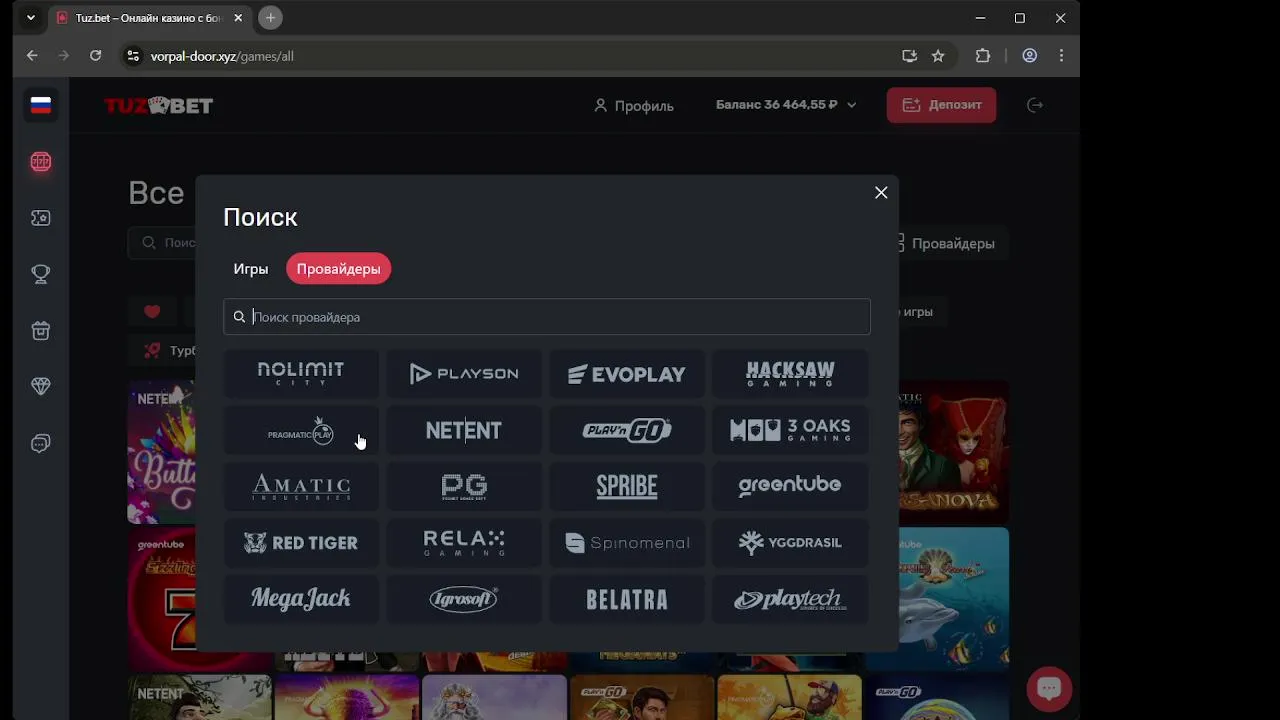Open the Chrome three-dot menu
1280x720 pixels.
pos(1061,56)
